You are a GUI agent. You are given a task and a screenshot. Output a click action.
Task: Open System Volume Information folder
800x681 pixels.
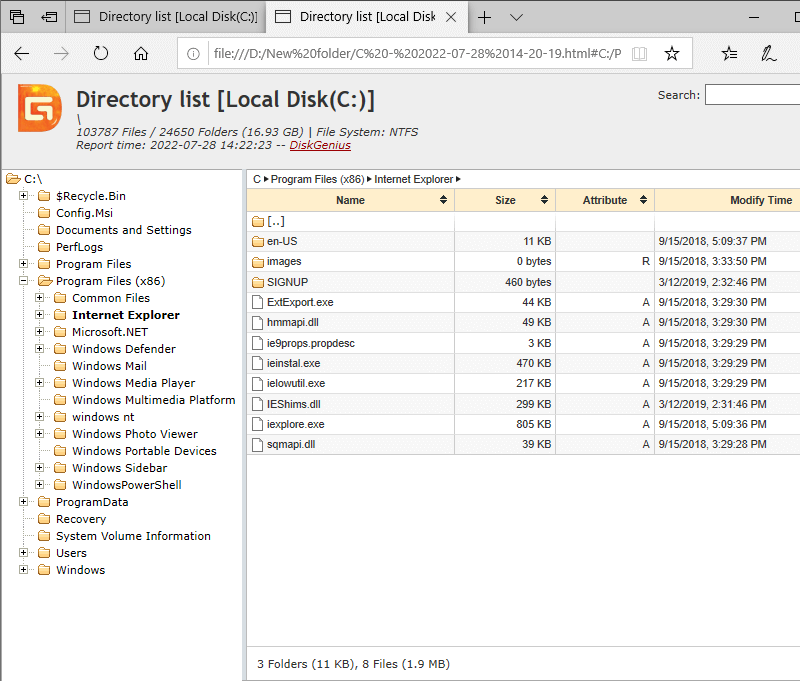(x=133, y=536)
